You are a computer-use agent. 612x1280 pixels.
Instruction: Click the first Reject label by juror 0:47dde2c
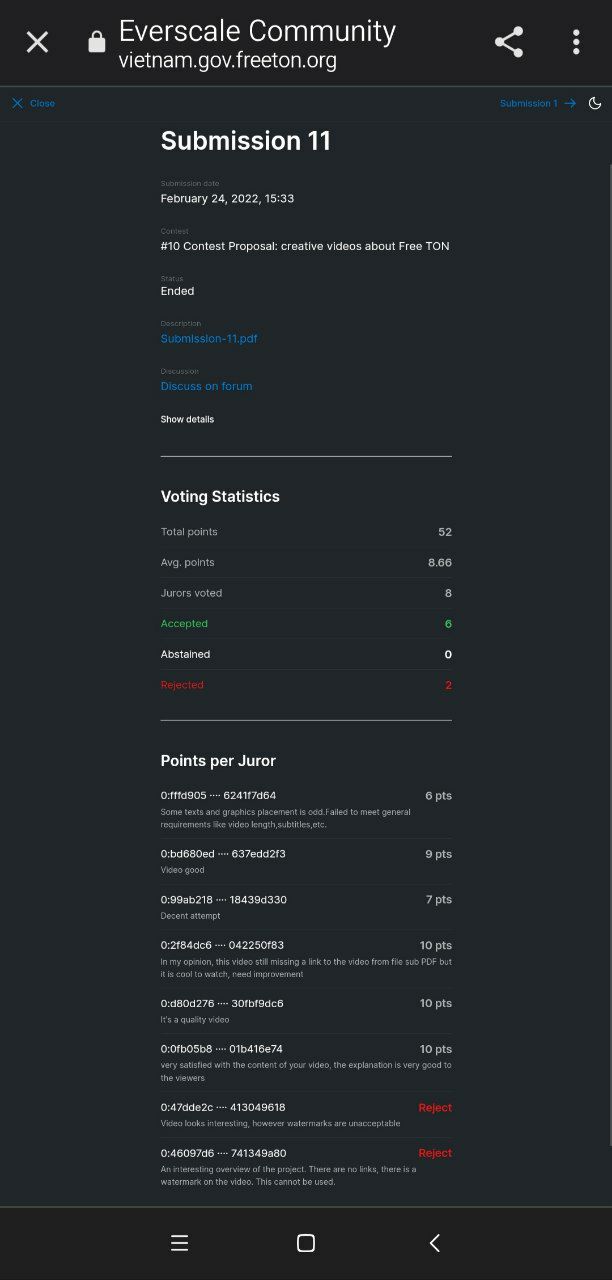[435, 1108]
